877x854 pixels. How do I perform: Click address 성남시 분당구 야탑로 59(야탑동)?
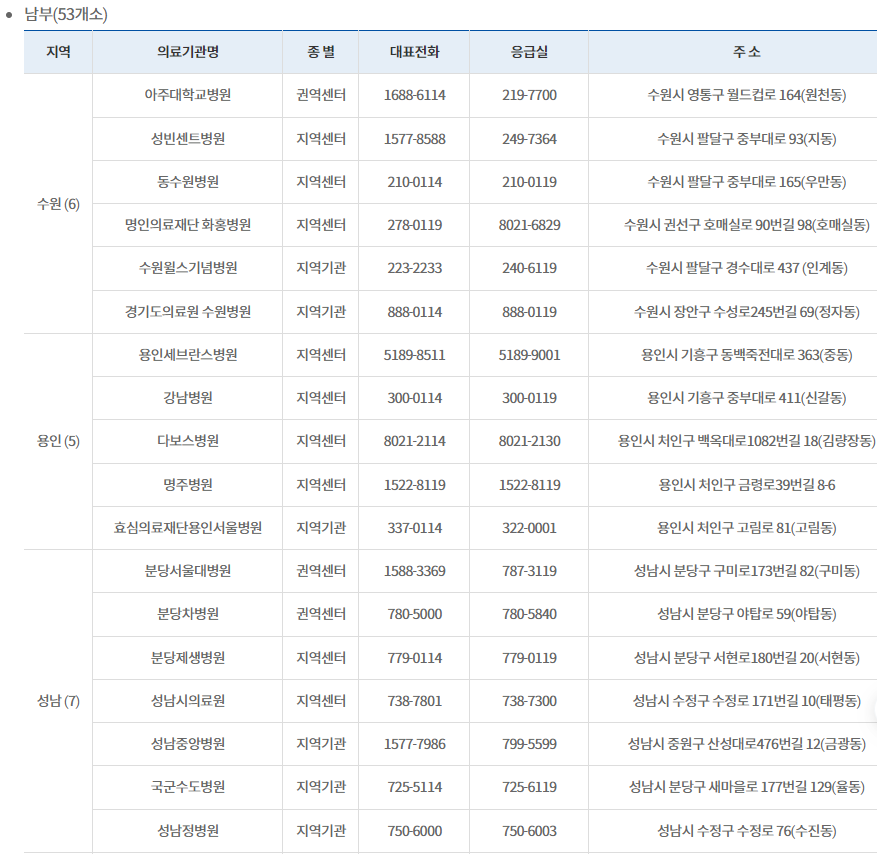[747, 614]
